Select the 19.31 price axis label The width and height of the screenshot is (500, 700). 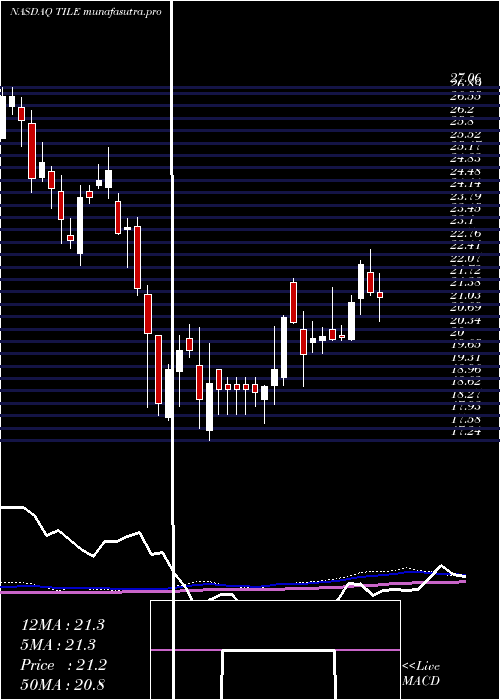tap(466, 357)
